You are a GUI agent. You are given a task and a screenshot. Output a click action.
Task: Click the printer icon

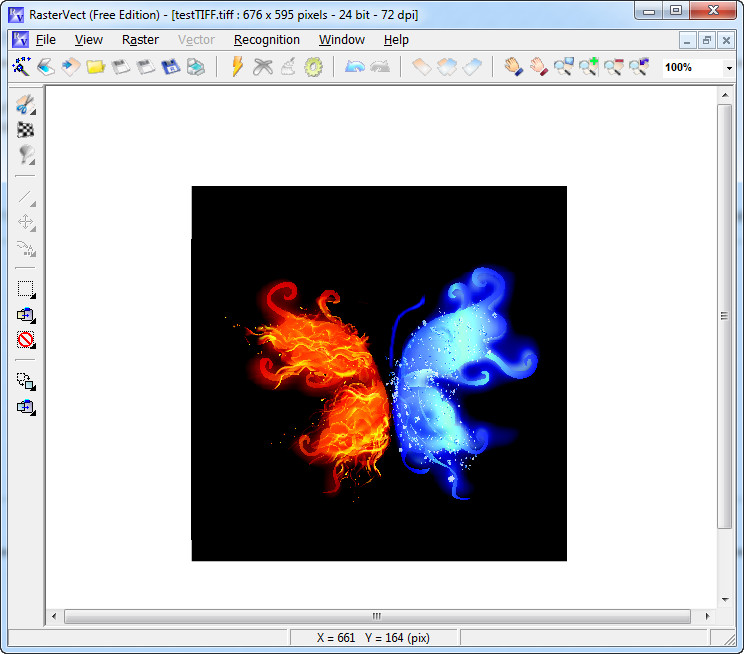[x=195, y=67]
